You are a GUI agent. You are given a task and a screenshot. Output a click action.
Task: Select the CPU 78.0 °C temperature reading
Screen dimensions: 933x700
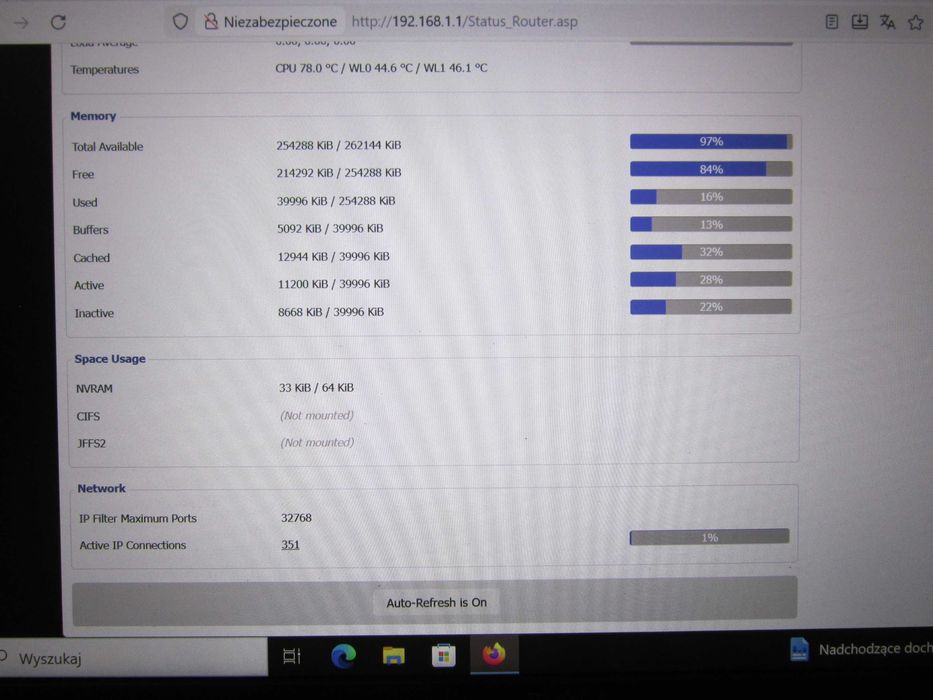(306, 68)
